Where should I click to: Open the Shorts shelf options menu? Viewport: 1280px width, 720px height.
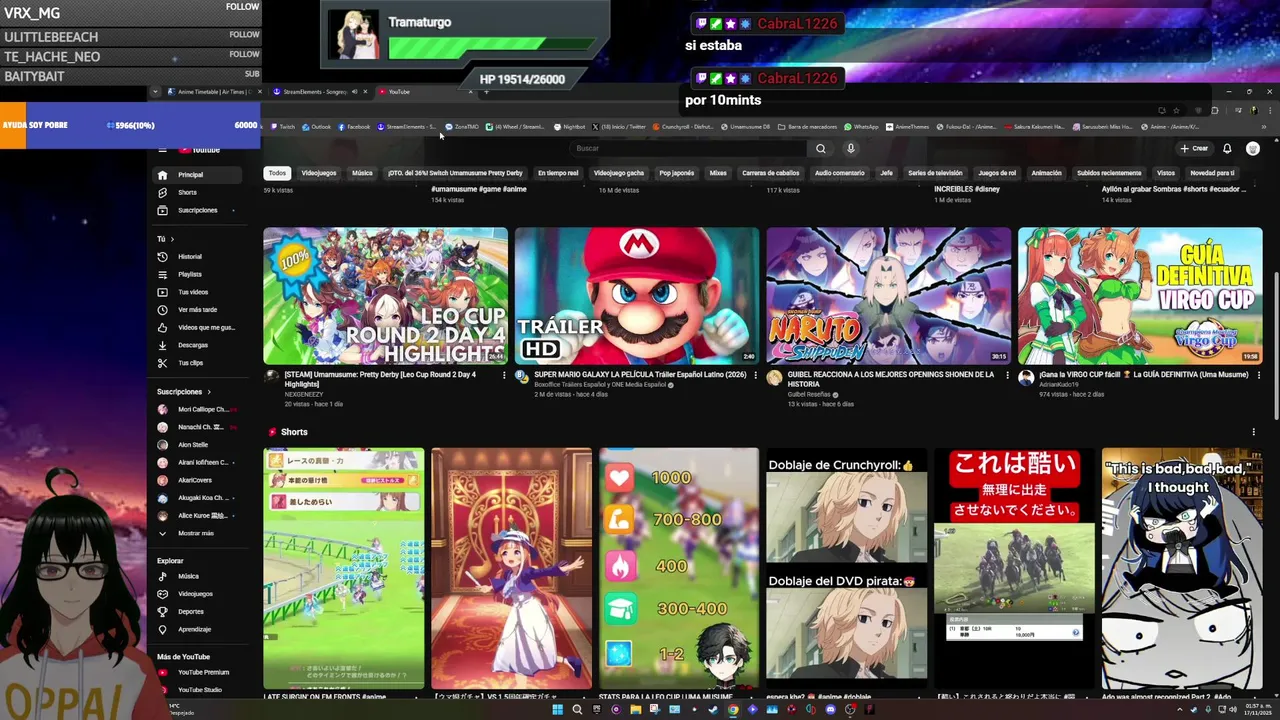pos(1253,432)
